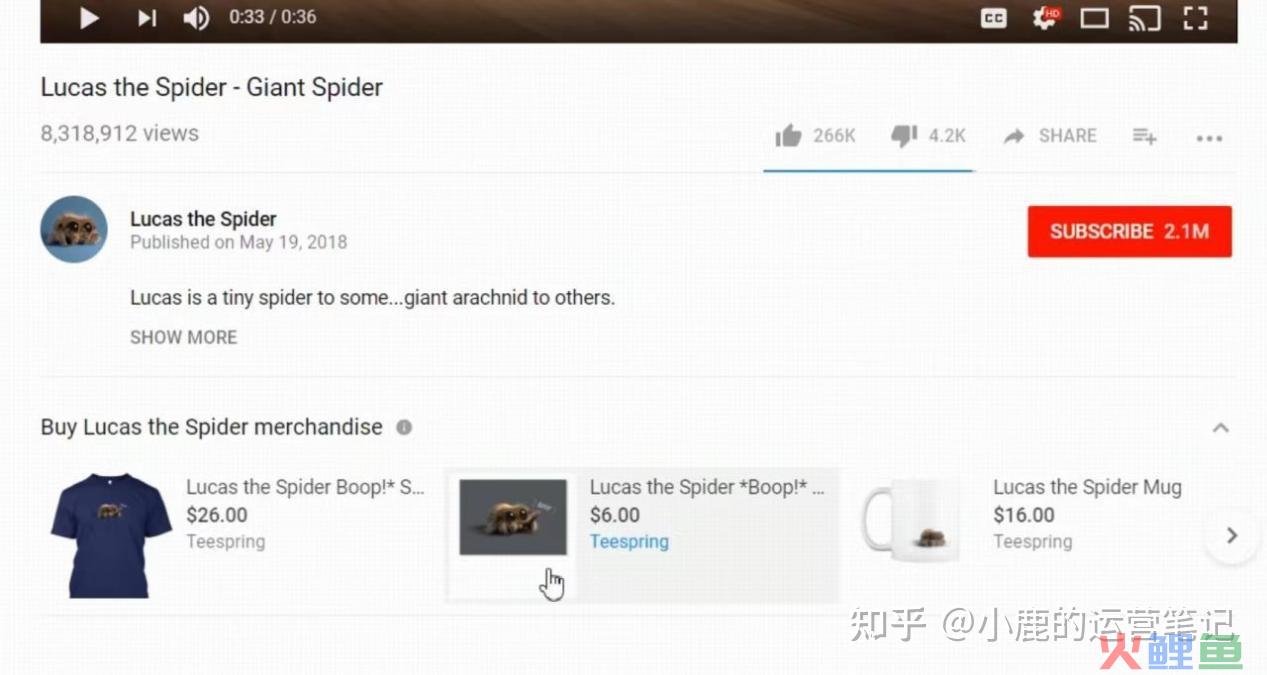Show next merchandise items

pos(1231,535)
